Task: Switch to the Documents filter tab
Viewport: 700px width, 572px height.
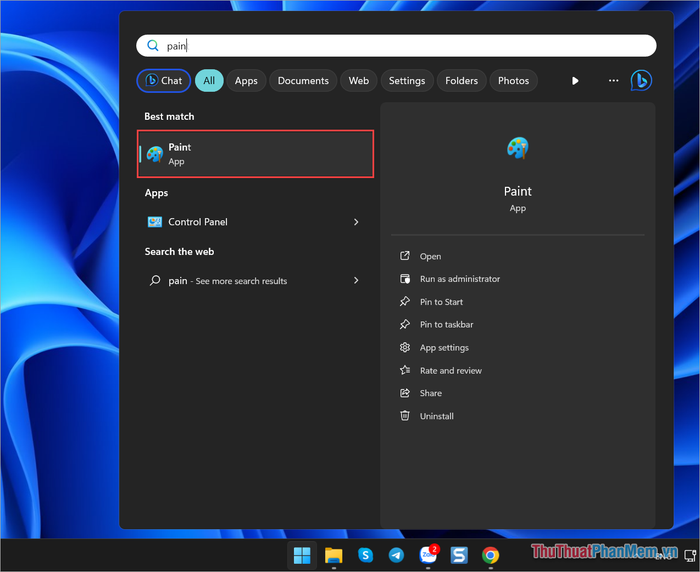Action: (303, 81)
